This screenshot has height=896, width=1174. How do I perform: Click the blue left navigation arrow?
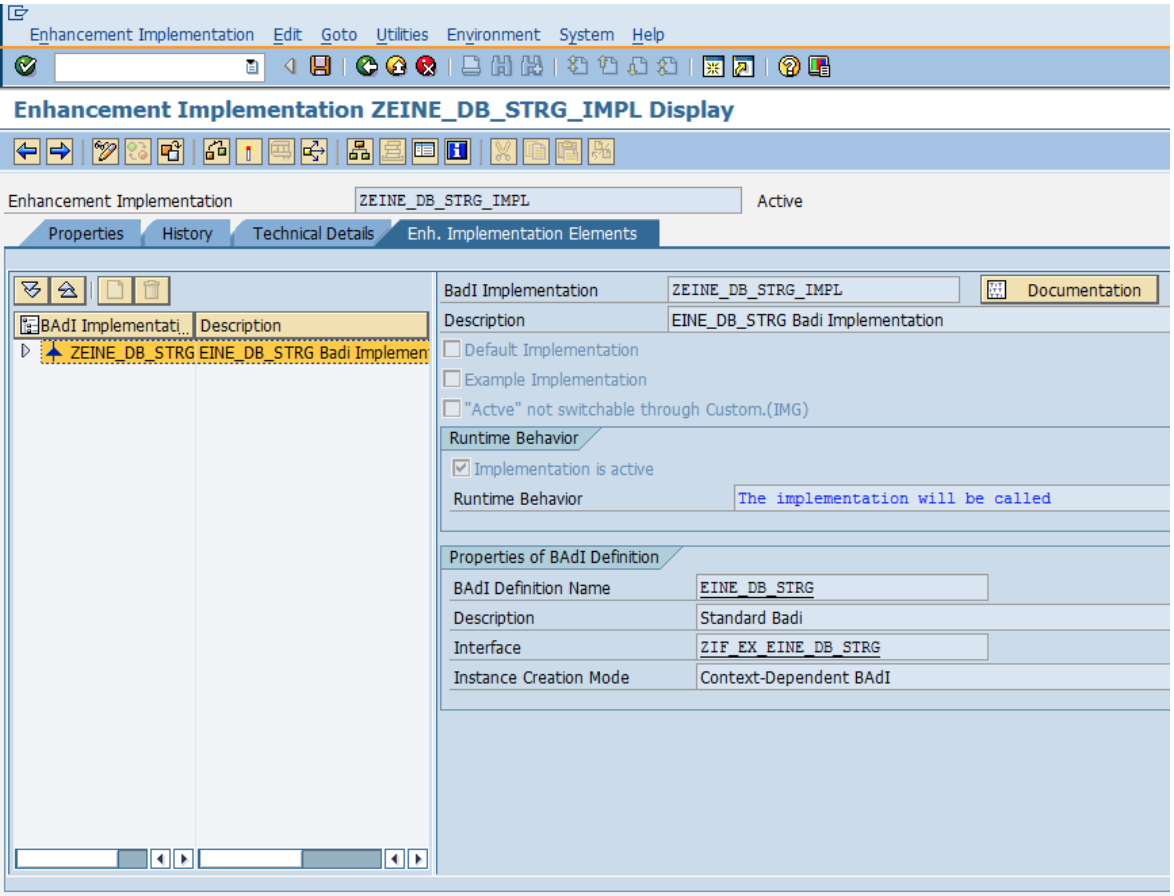tap(27, 151)
